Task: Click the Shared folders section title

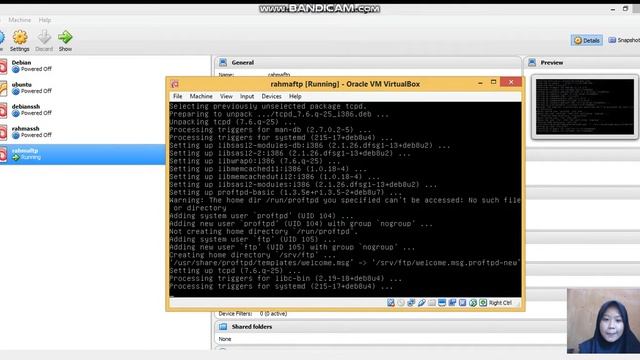Action: click(251, 327)
